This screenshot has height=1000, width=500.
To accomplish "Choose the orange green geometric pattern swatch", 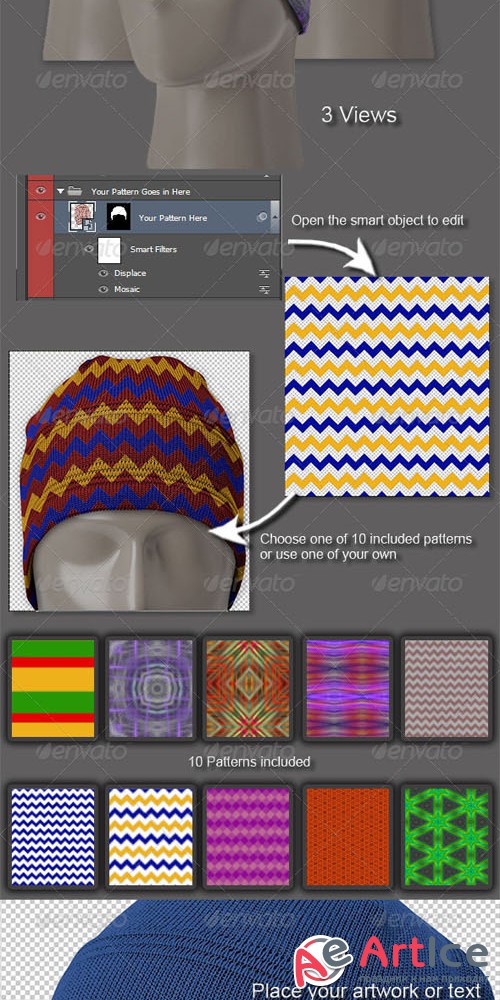I will [248, 688].
